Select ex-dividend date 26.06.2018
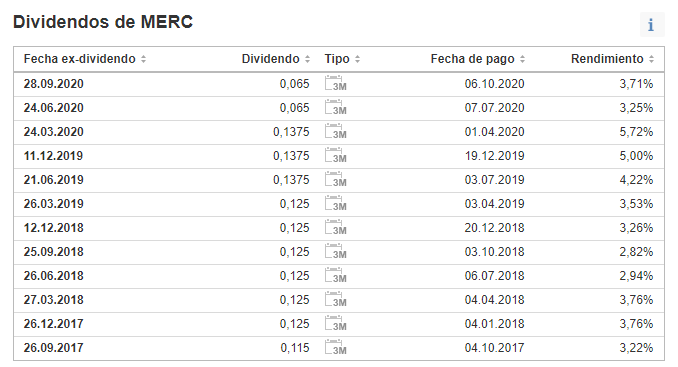The height and width of the screenshot is (367, 678). [x=54, y=276]
